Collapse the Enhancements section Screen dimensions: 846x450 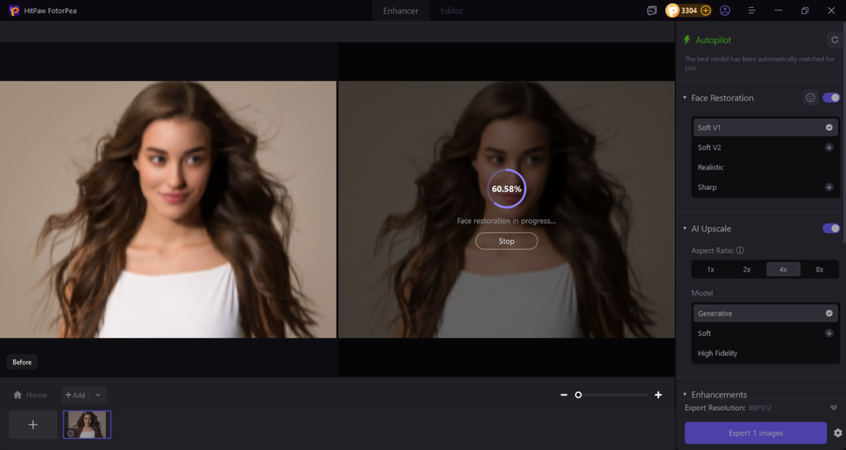pyautogui.click(x=685, y=394)
